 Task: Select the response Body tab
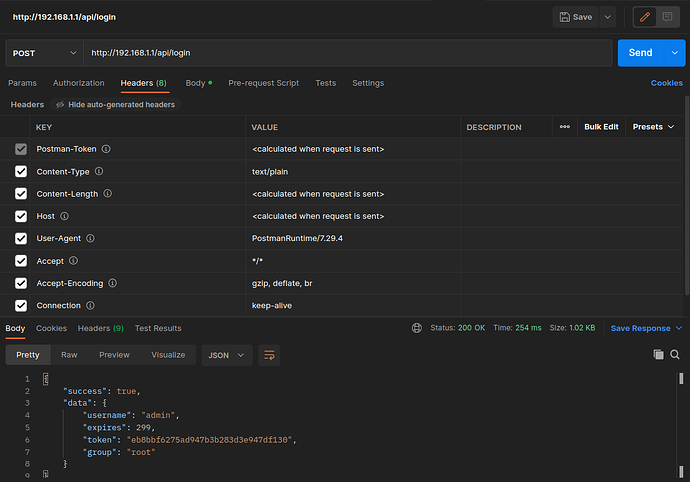15,328
